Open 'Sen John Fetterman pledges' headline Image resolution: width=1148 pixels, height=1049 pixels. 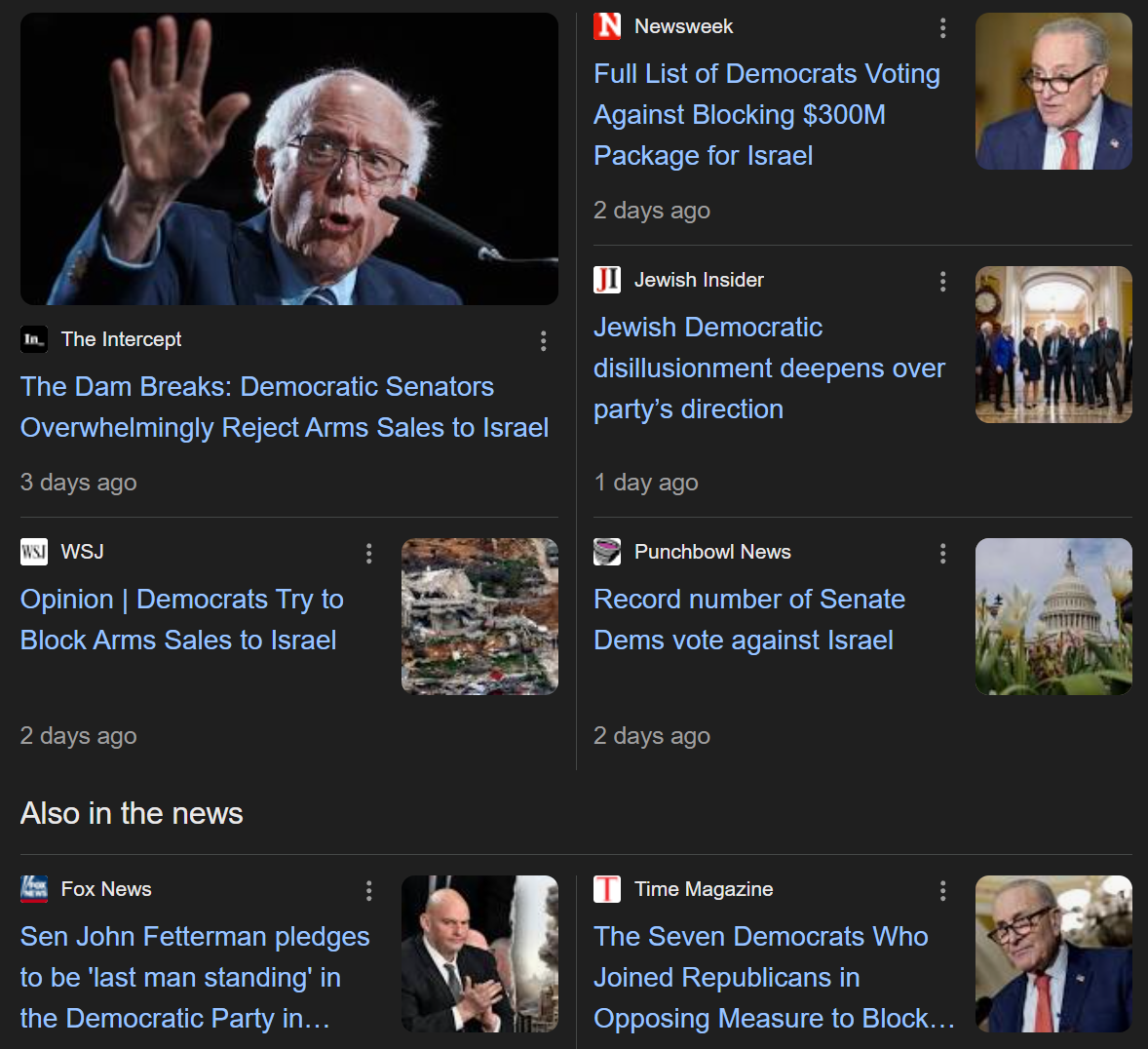[x=195, y=978]
